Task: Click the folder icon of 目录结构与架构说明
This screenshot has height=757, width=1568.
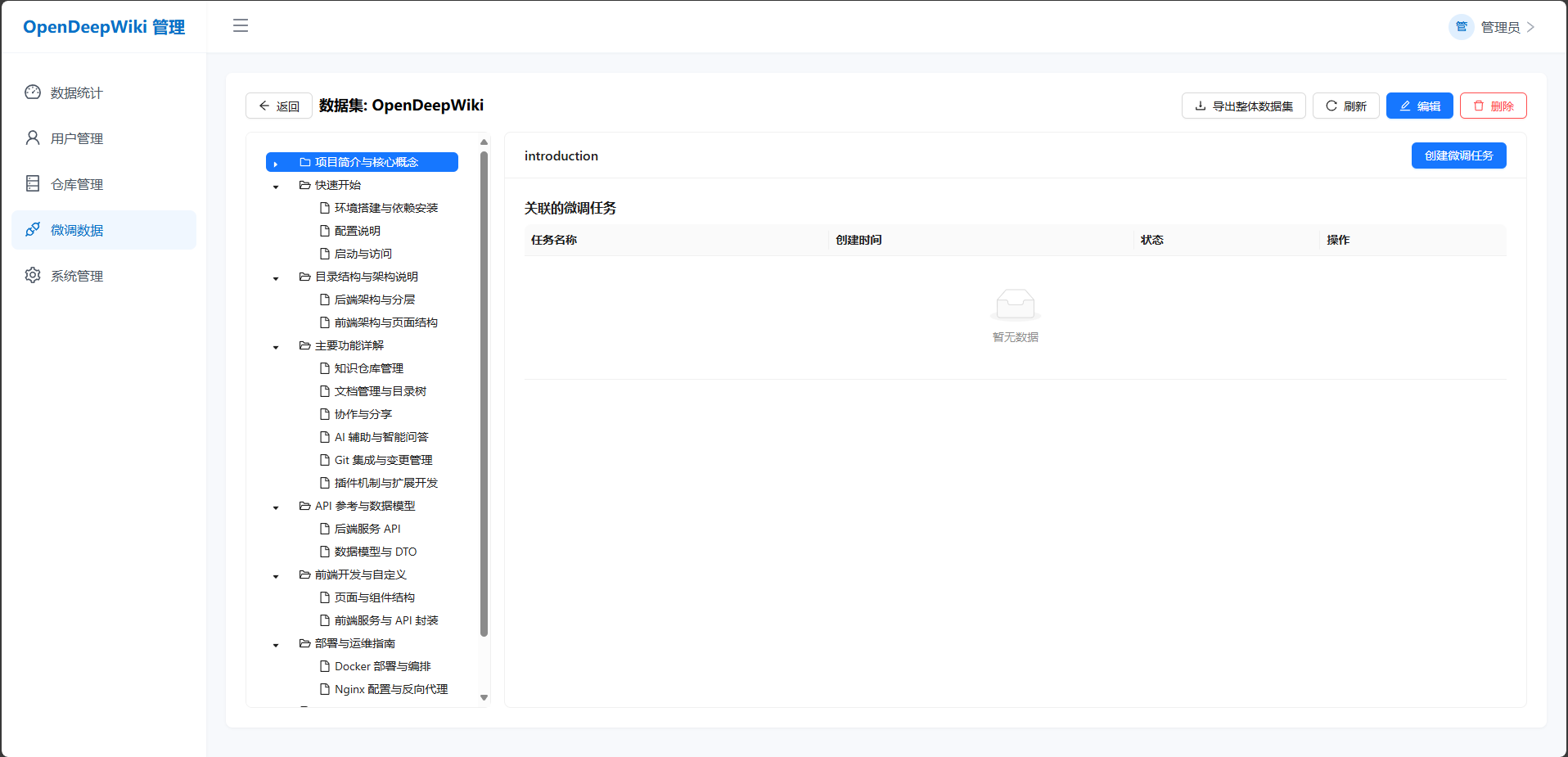Action: point(305,277)
